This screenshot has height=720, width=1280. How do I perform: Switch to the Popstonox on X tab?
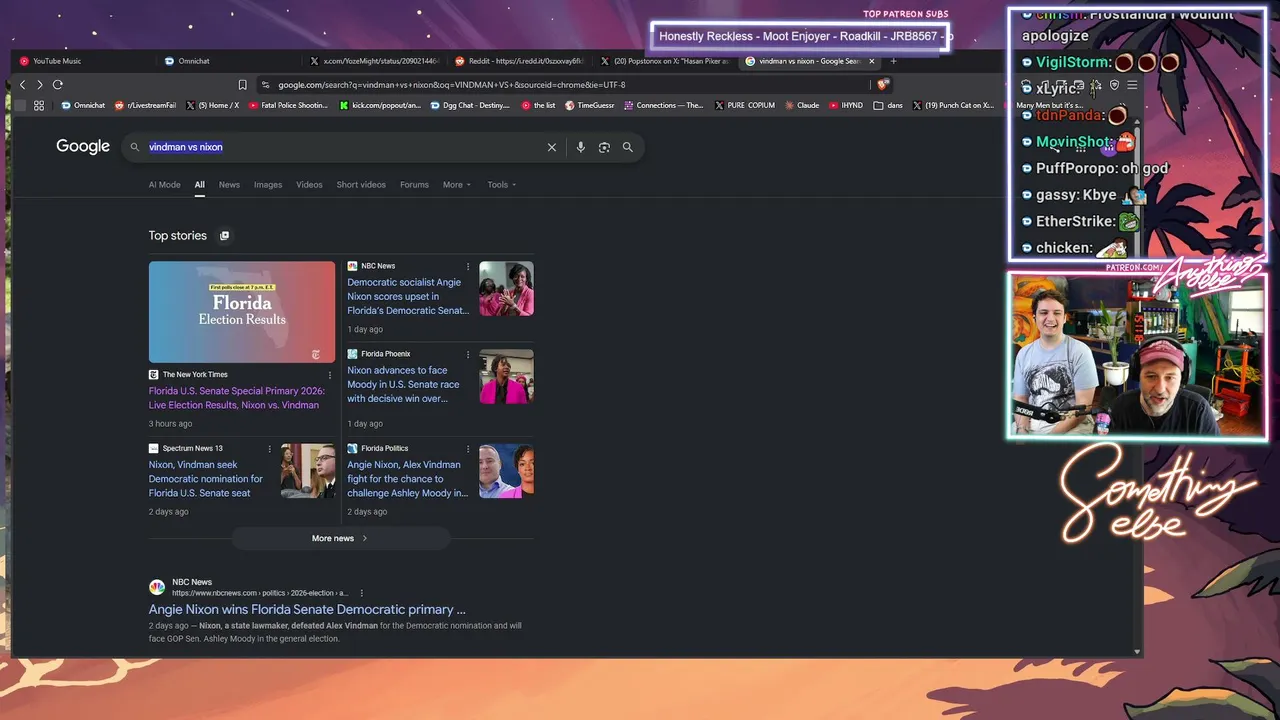(666, 61)
